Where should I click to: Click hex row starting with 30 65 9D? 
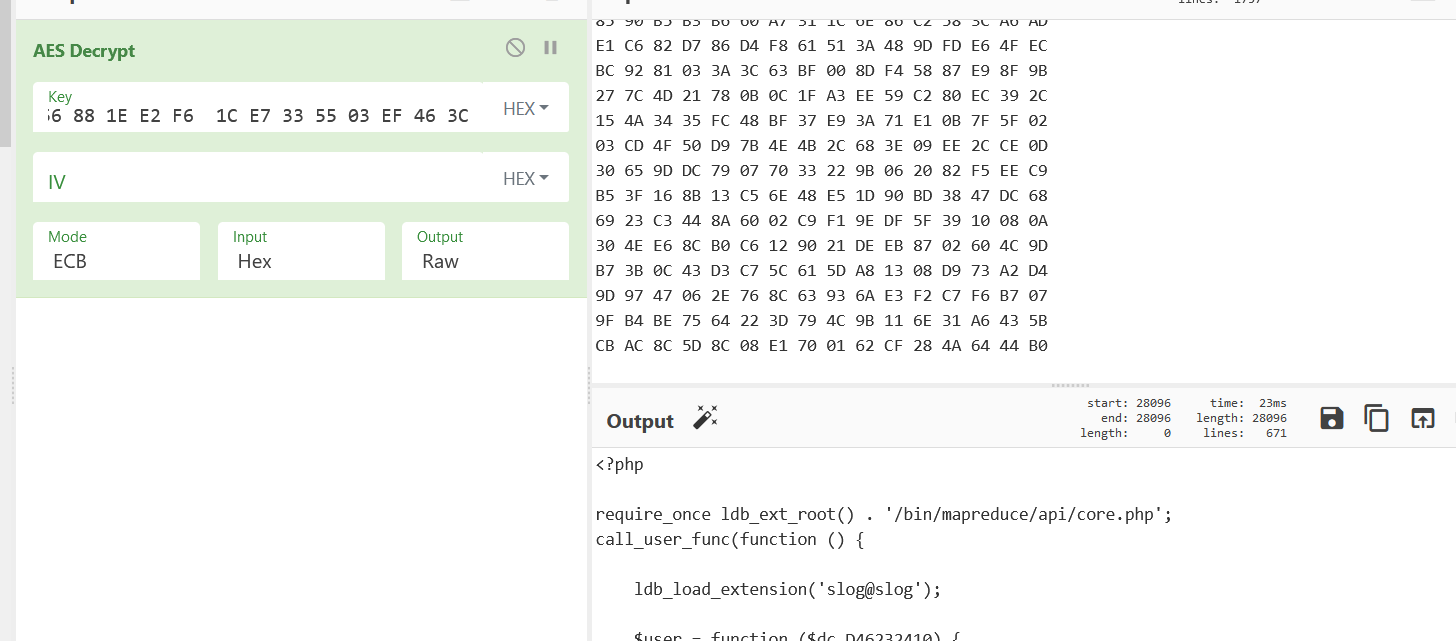[821, 171]
